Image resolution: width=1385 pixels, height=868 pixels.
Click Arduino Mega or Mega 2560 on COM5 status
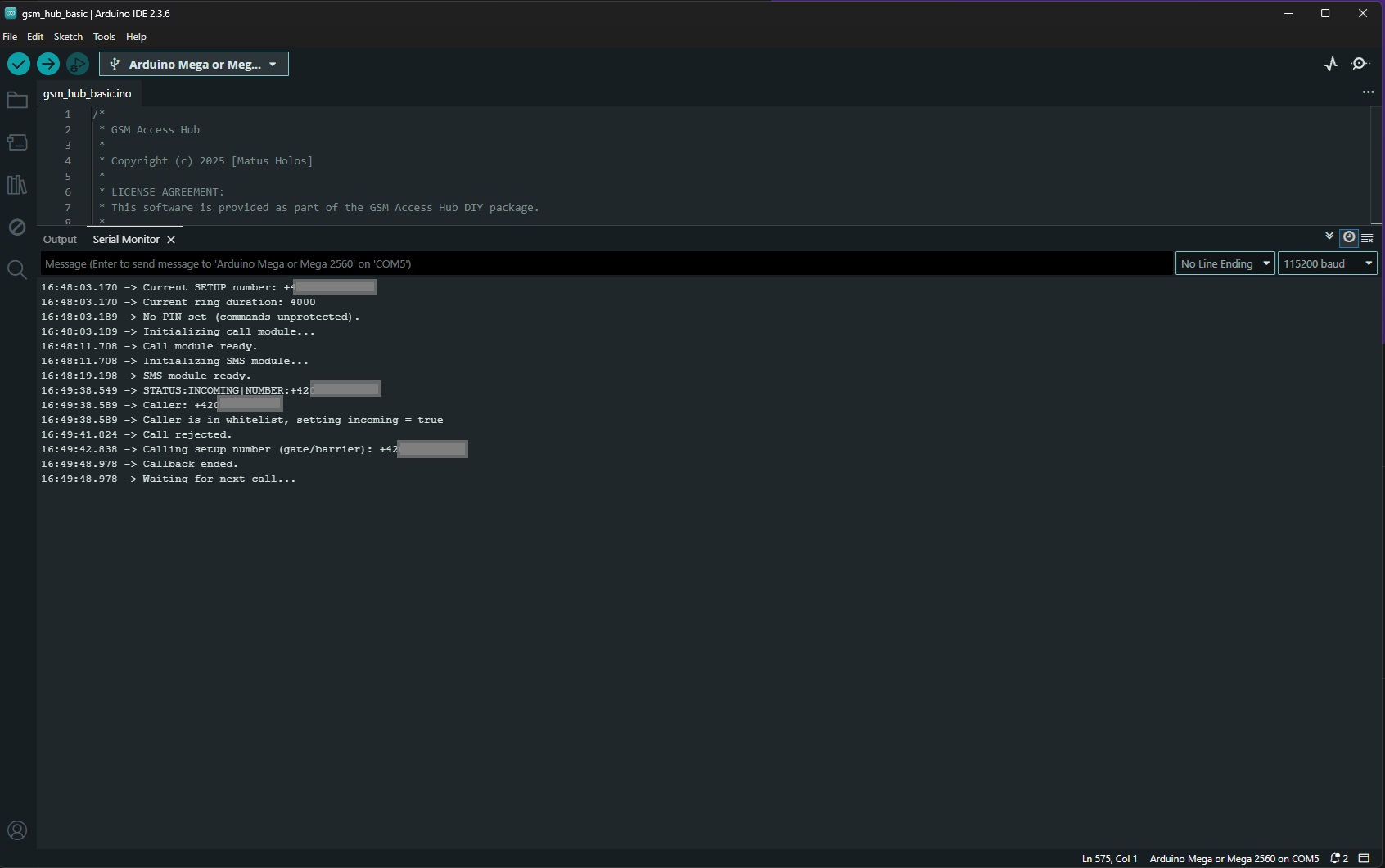tap(1234, 859)
